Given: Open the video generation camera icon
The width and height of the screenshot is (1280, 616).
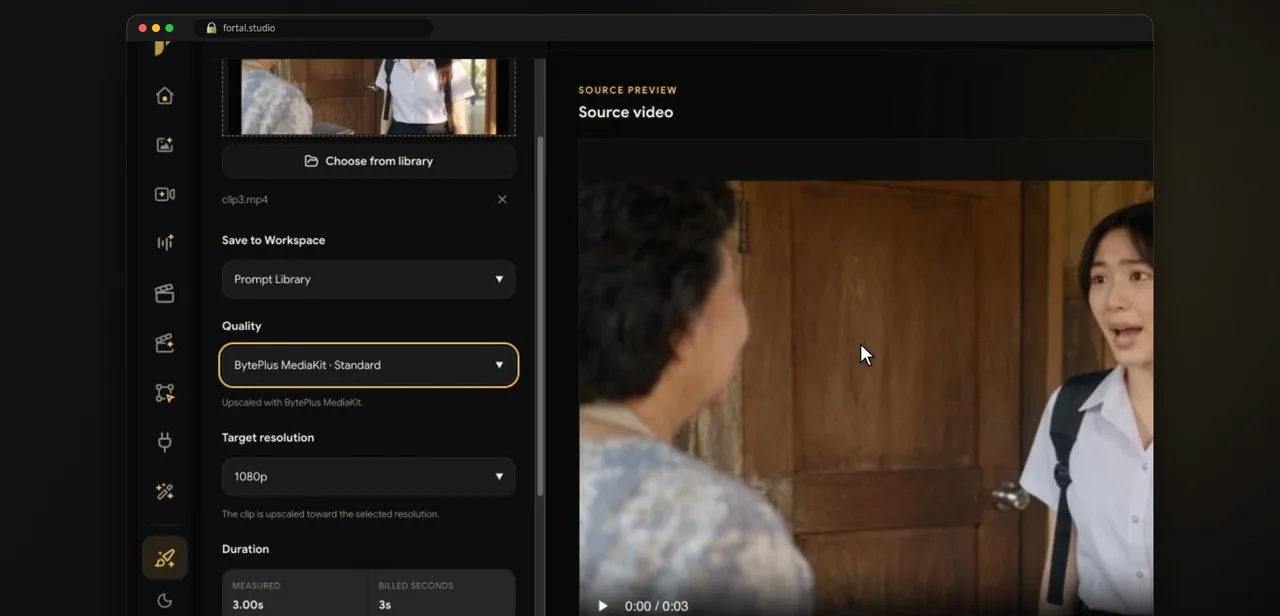Looking at the screenshot, I should pyautogui.click(x=165, y=194).
